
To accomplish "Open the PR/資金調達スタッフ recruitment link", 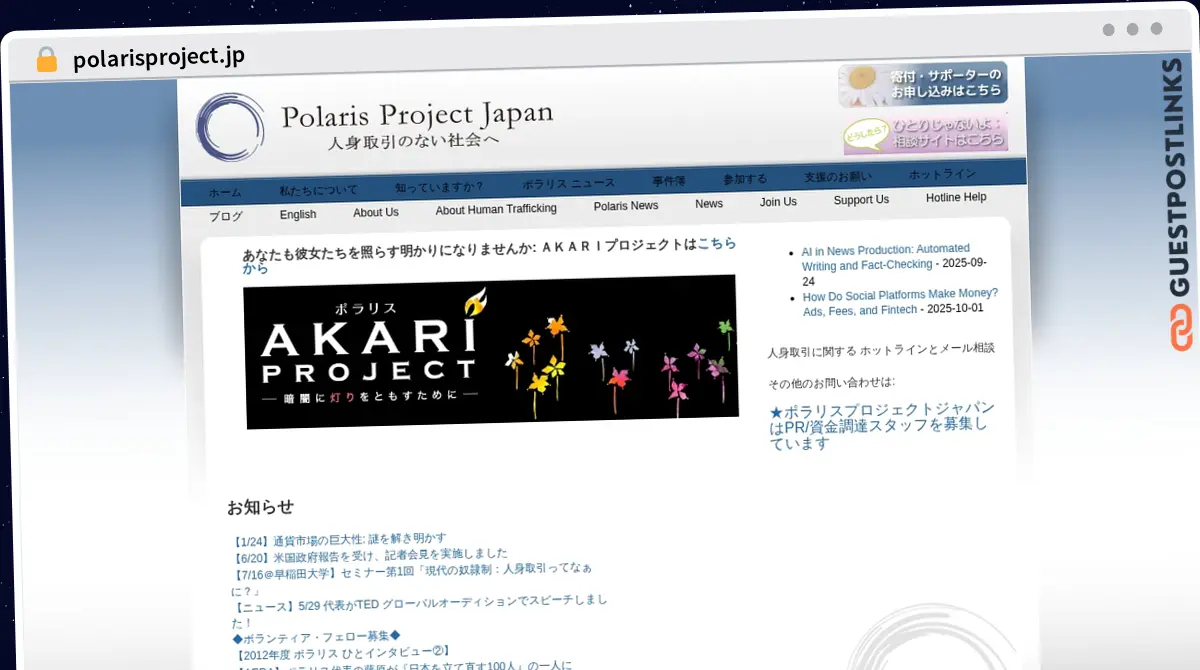I will click(881, 426).
